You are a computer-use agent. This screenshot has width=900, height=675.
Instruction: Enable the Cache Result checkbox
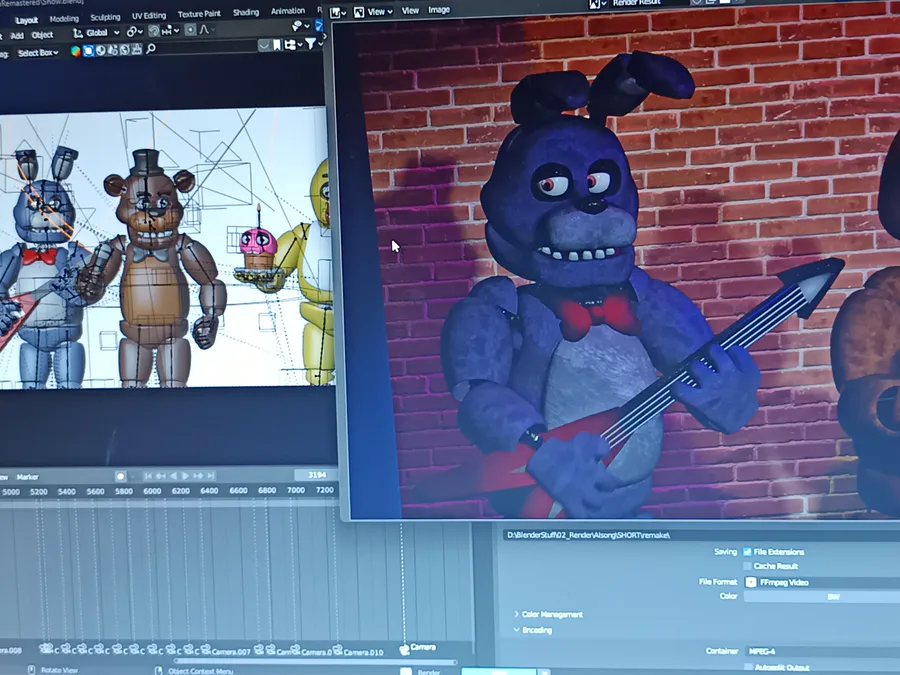coord(747,567)
